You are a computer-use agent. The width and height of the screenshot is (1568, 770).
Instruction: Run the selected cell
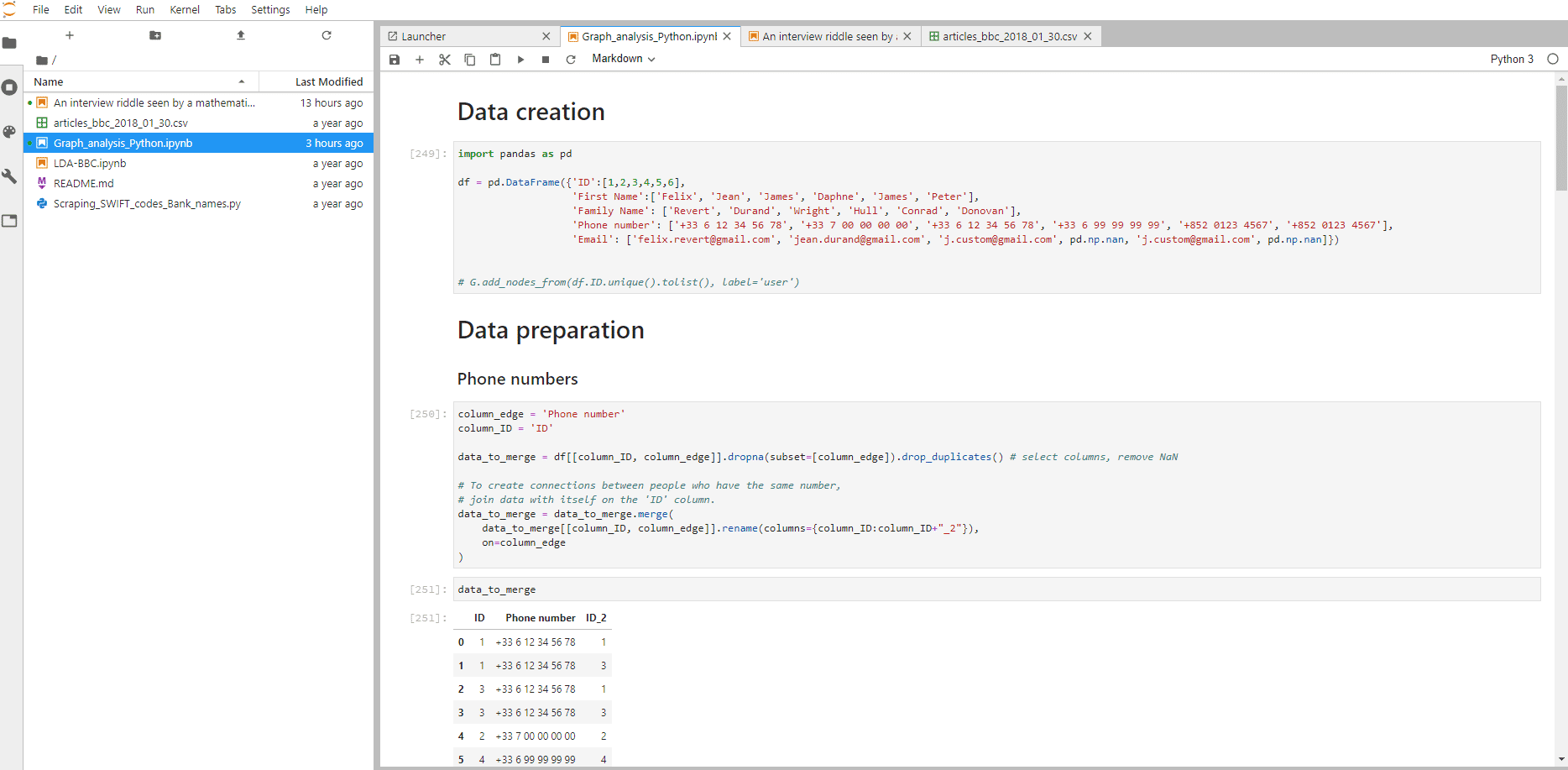point(520,60)
